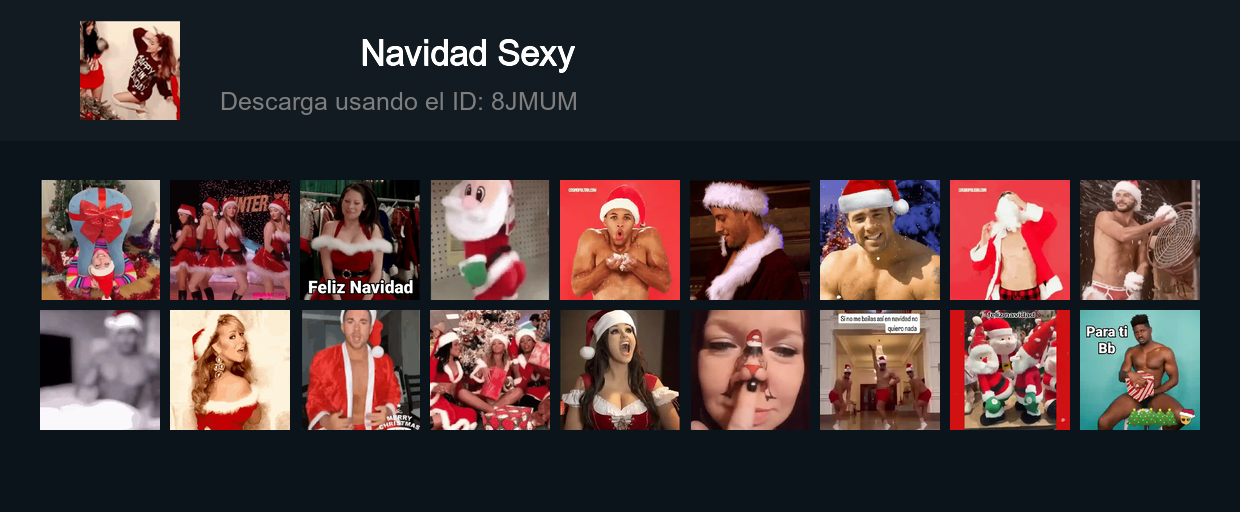The image size is (1240, 512).
Task: Choose the dancing Santa girls stage sticker
Action: tap(230, 240)
